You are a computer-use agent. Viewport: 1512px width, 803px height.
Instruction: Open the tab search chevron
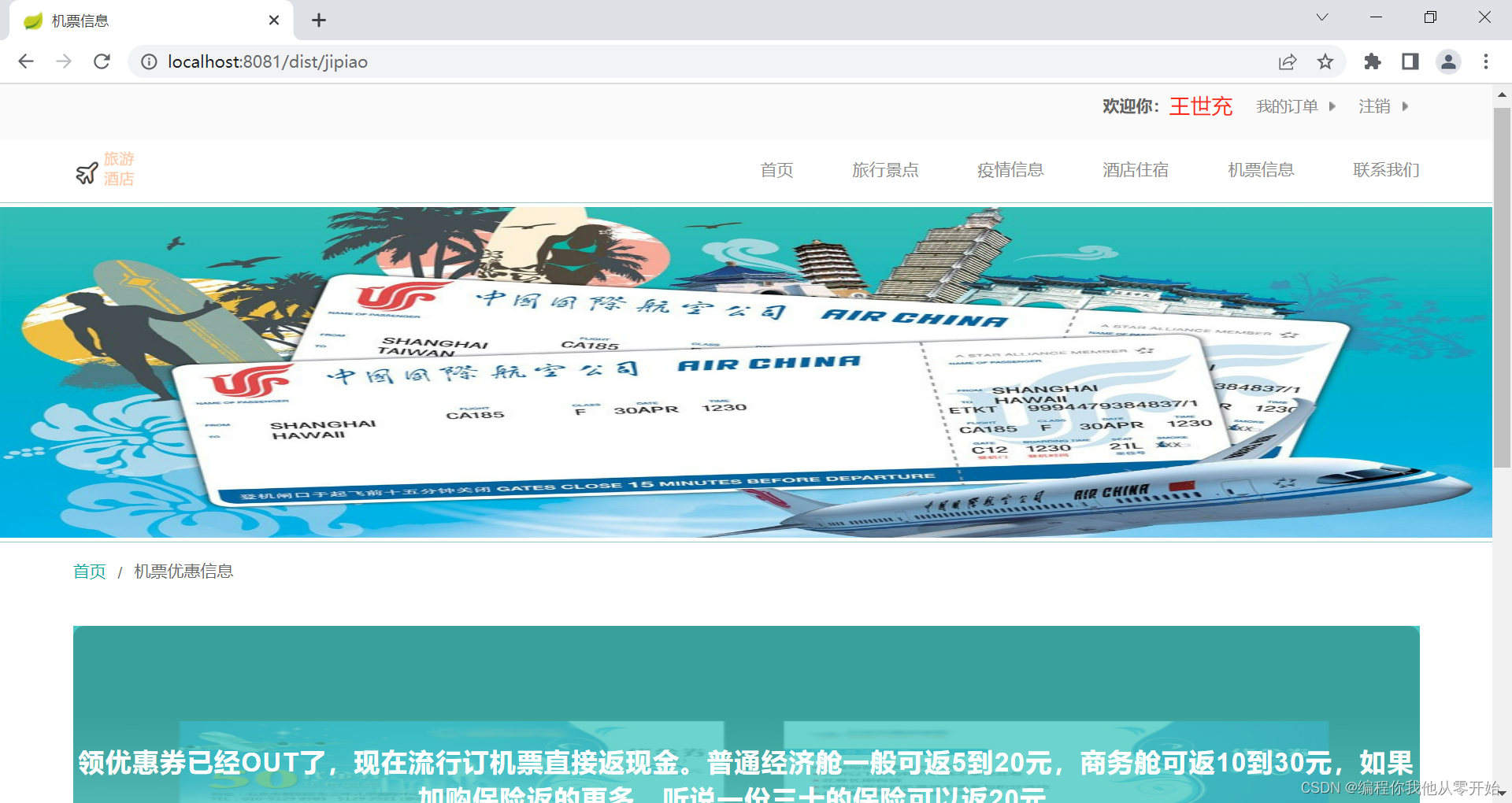pos(1321,17)
